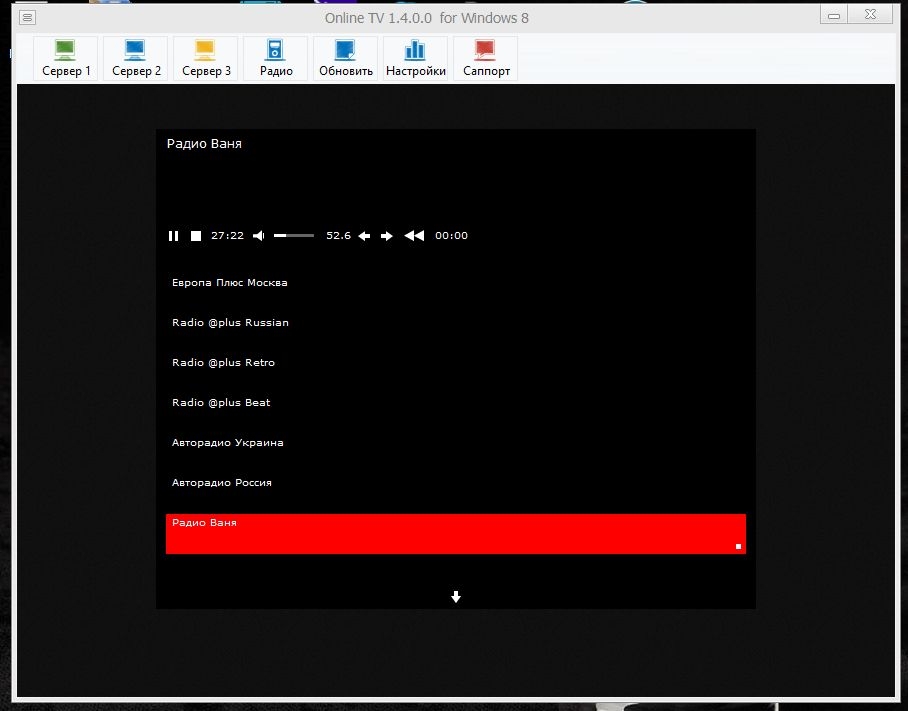Open Настройки settings
This screenshot has width=908, height=711.
point(416,58)
